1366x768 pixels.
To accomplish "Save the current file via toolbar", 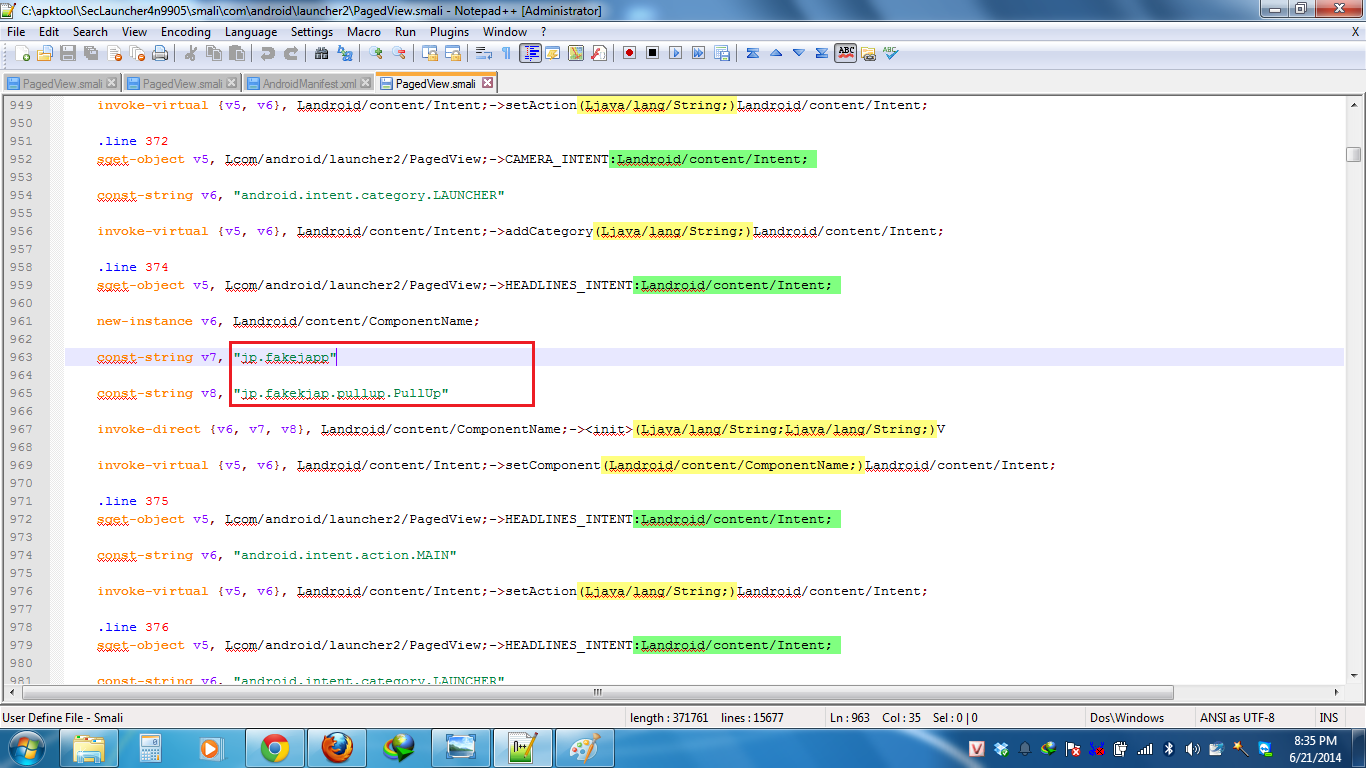I will 68,53.
